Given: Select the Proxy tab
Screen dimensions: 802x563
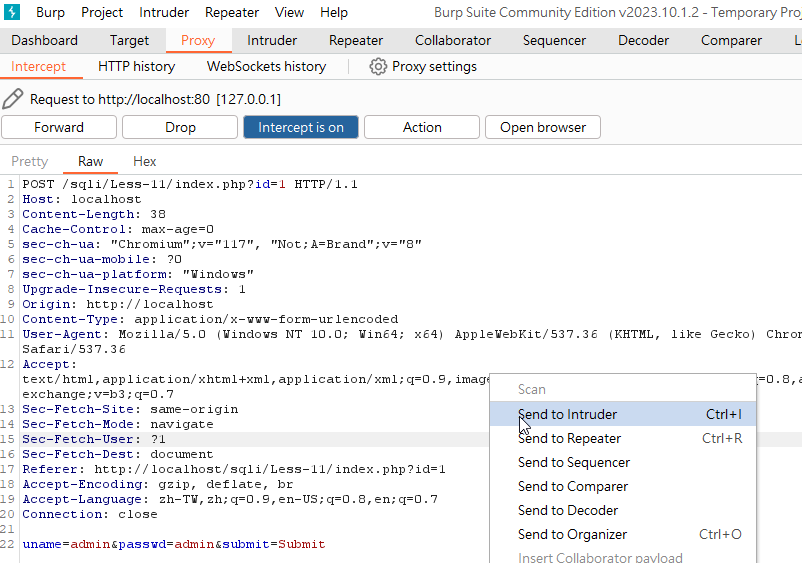Looking at the screenshot, I should [198, 40].
